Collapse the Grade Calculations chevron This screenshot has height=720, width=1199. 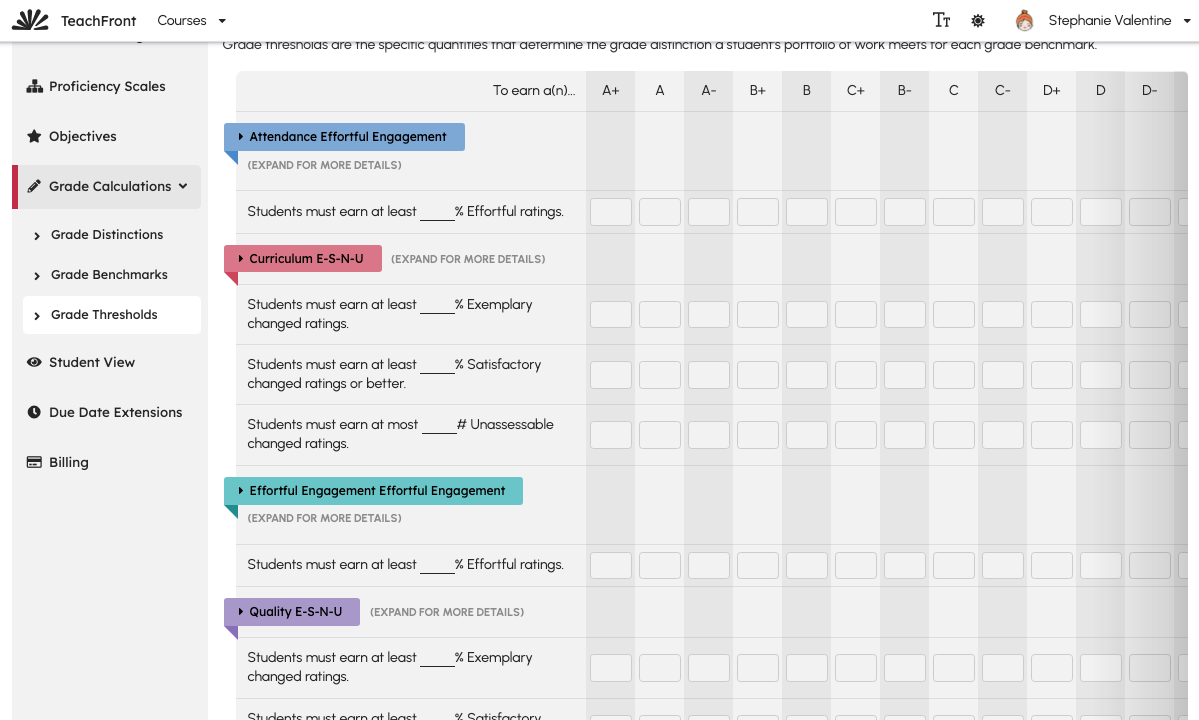pos(183,186)
